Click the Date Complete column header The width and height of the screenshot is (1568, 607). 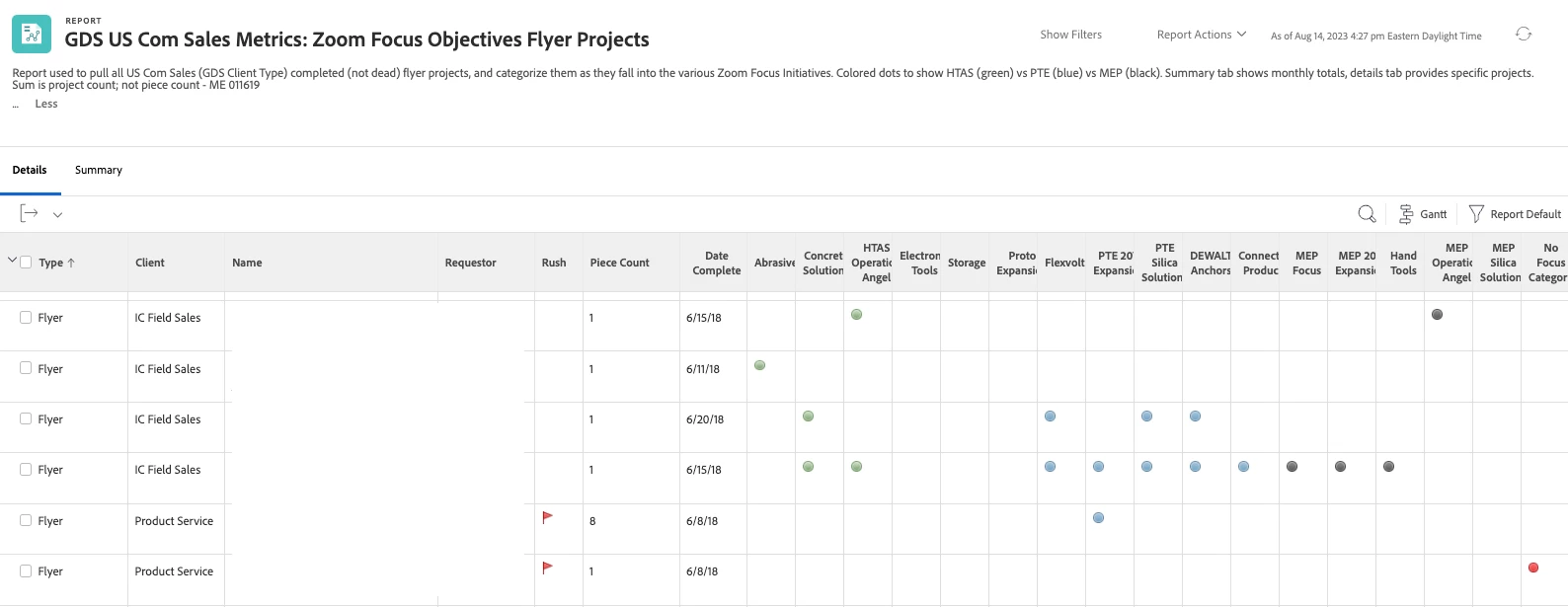716,263
